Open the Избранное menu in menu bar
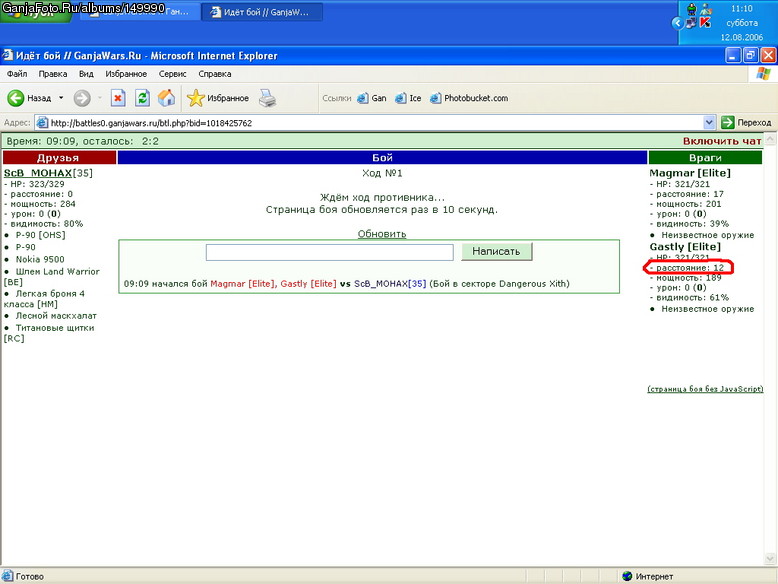The height and width of the screenshot is (584, 778). 126,74
